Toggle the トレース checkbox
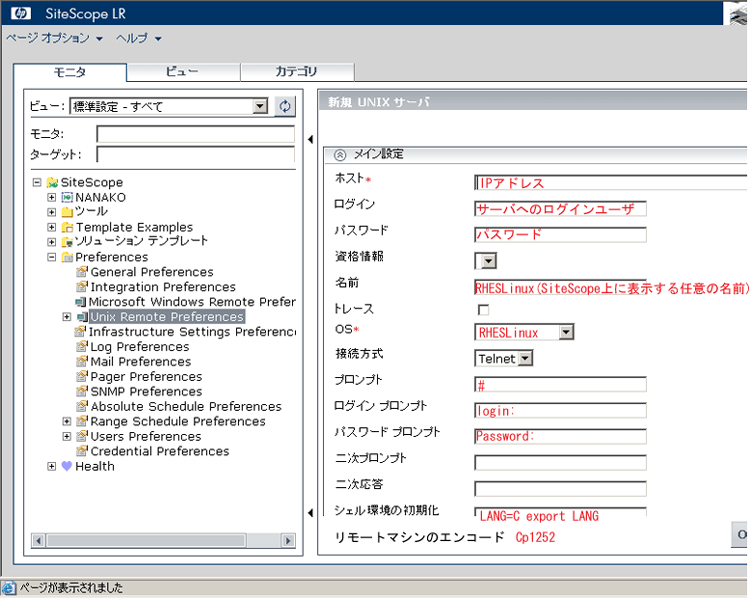The image size is (750, 598). [484, 310]
